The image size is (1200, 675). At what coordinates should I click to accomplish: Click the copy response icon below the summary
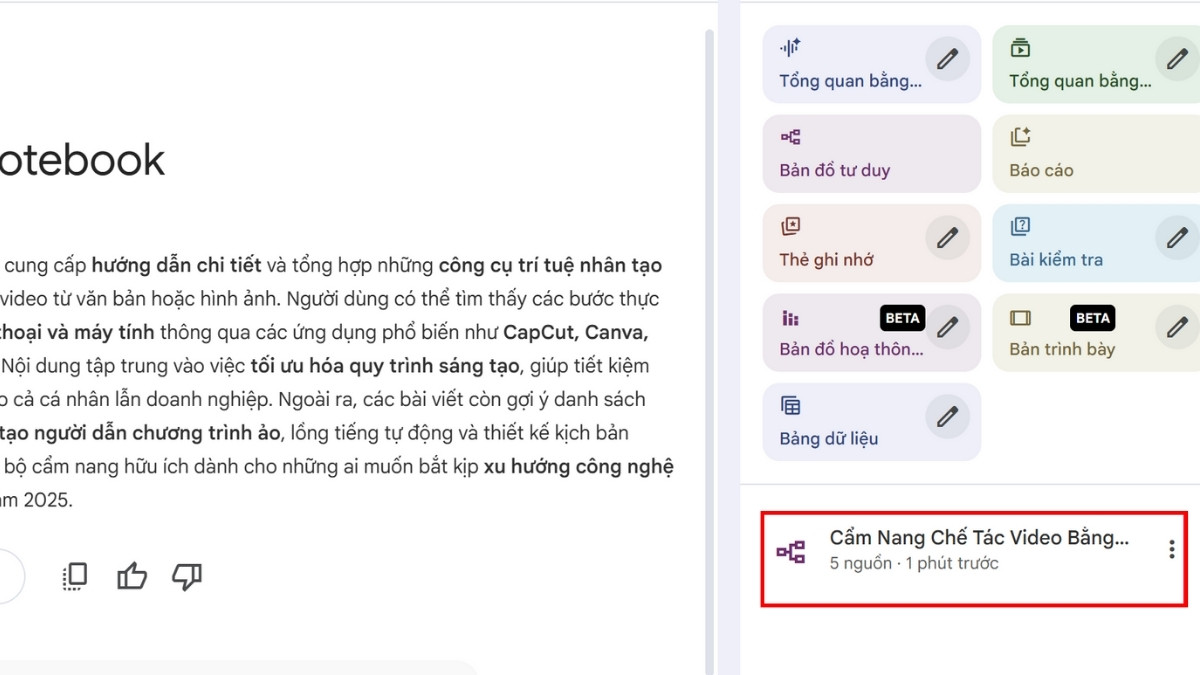tap(74, 576)
